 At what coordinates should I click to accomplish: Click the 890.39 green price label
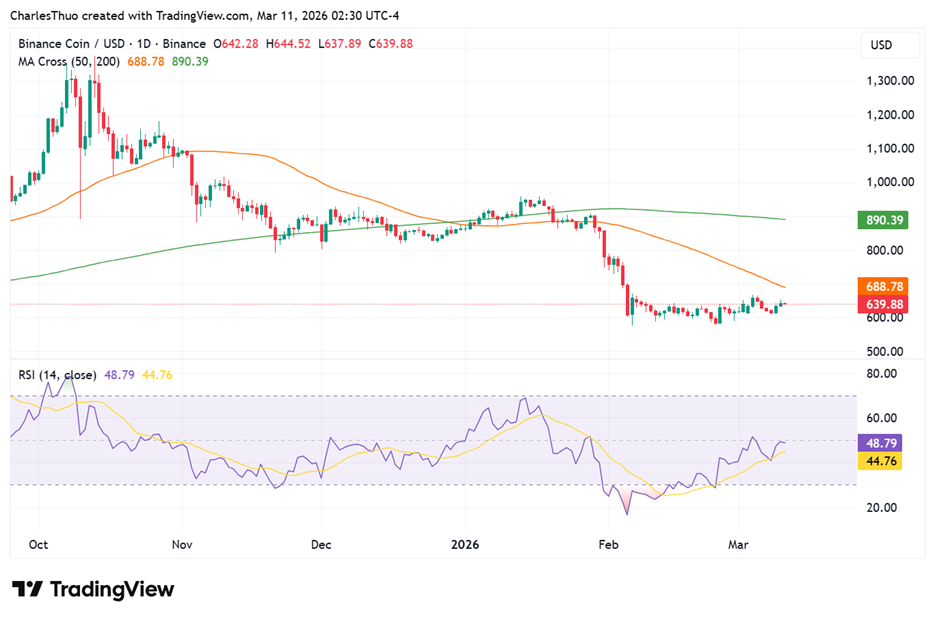point(884,220)
